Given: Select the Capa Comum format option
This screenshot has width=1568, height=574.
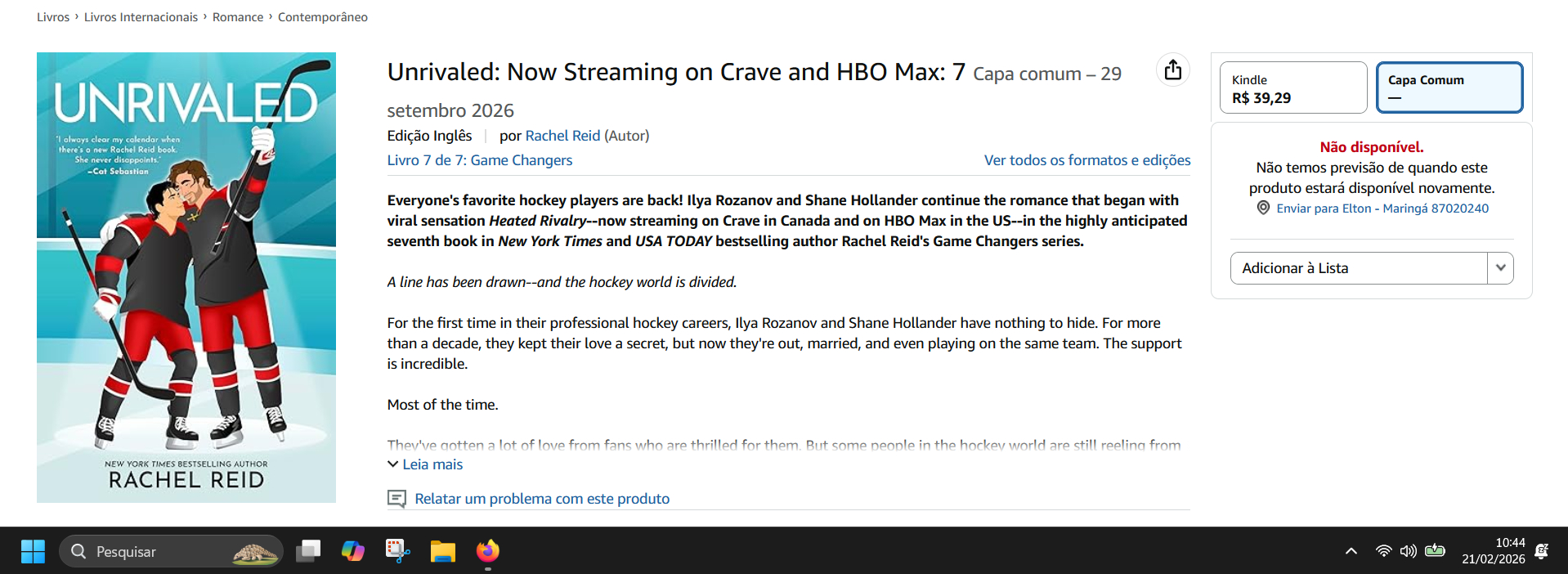Looking at the screenshot, I should point(1449,88).
